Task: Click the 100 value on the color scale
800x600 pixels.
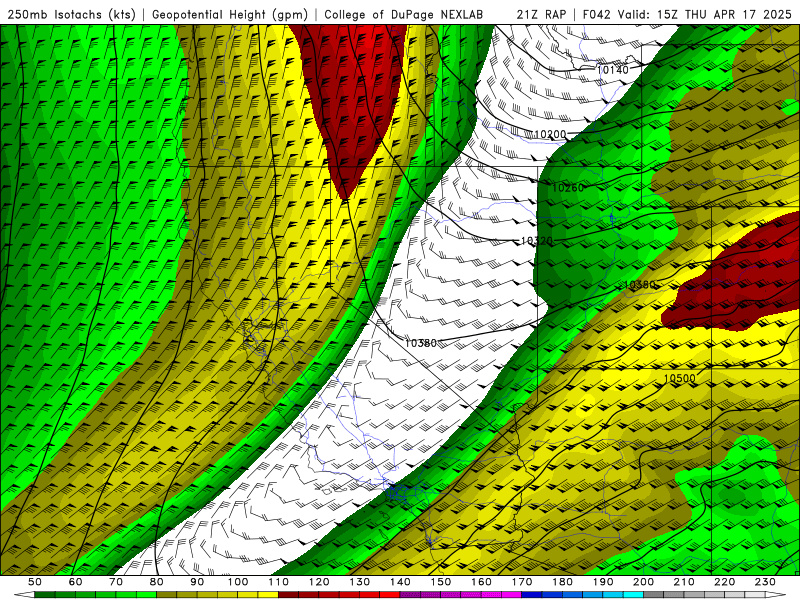Action: 238,582
